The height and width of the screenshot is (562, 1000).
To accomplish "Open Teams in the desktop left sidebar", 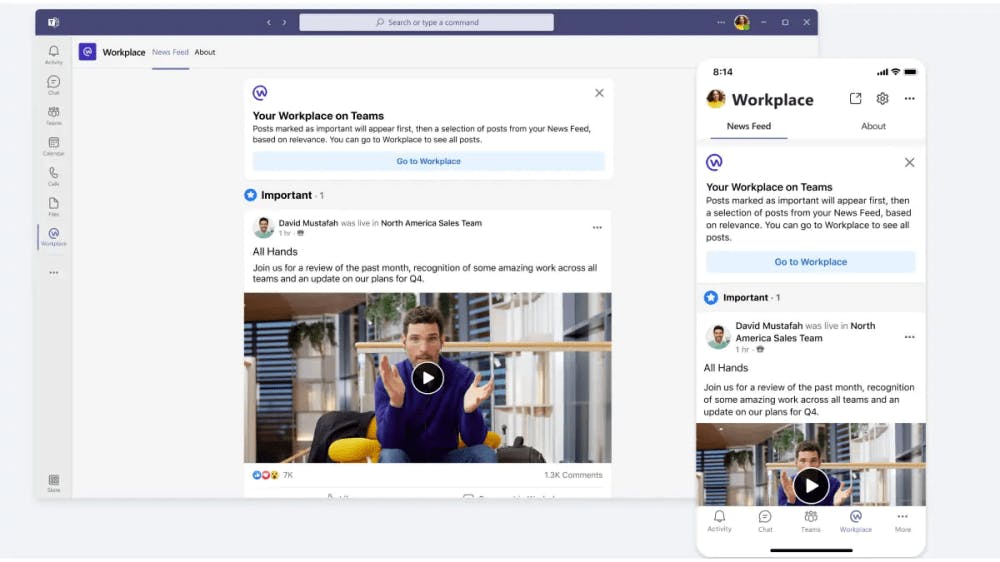I will coord(54,115).
